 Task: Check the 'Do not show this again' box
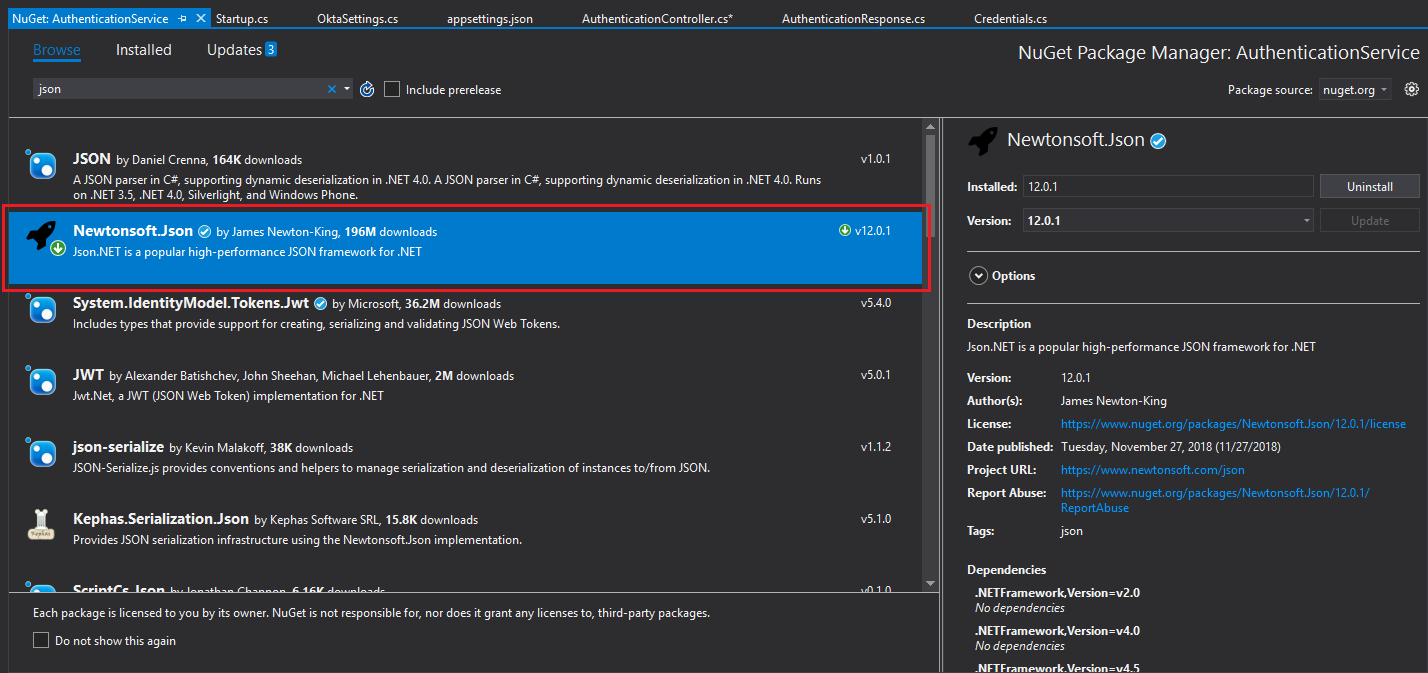pyautogui.click(x=41, y=640)
